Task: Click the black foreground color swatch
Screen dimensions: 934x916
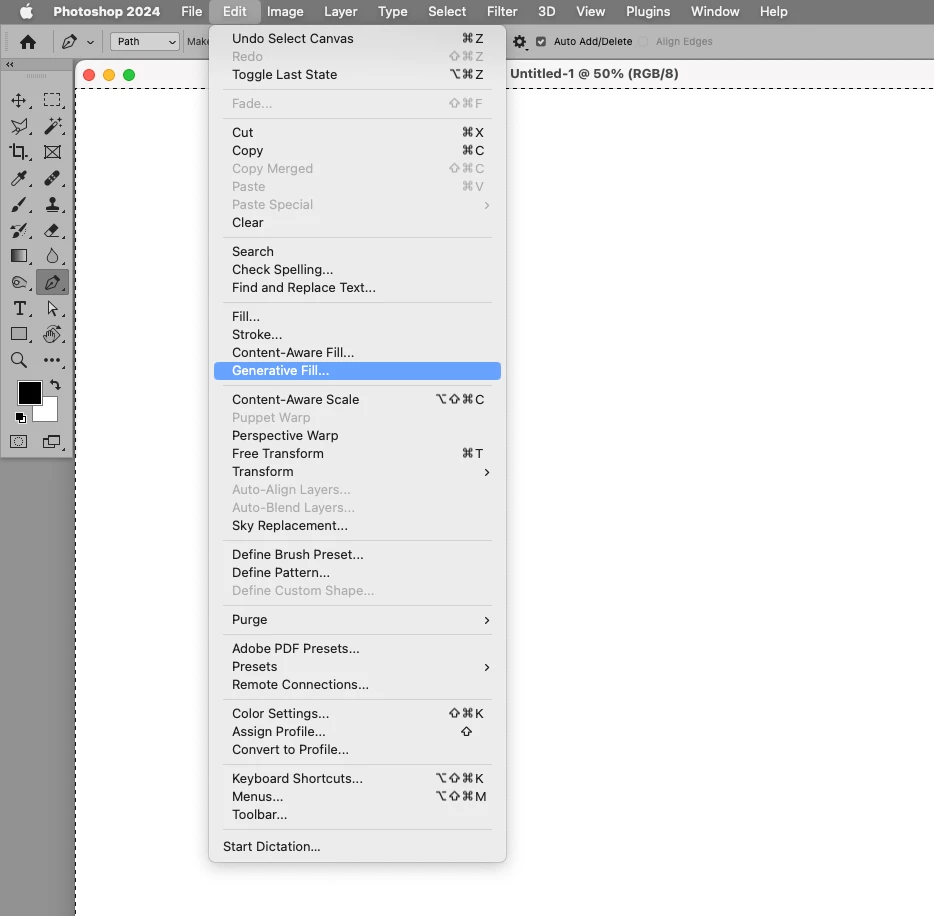Action: click(29, 393)
